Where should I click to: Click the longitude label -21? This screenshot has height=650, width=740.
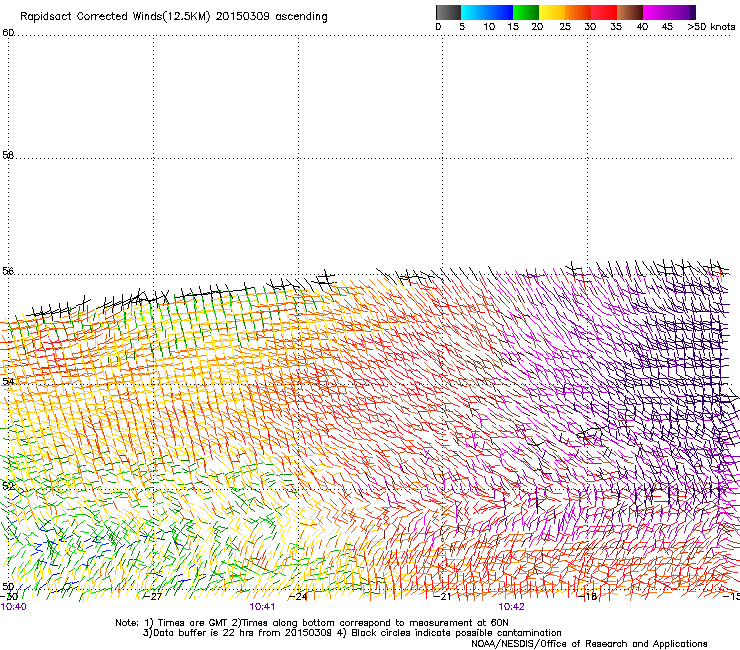443,596
